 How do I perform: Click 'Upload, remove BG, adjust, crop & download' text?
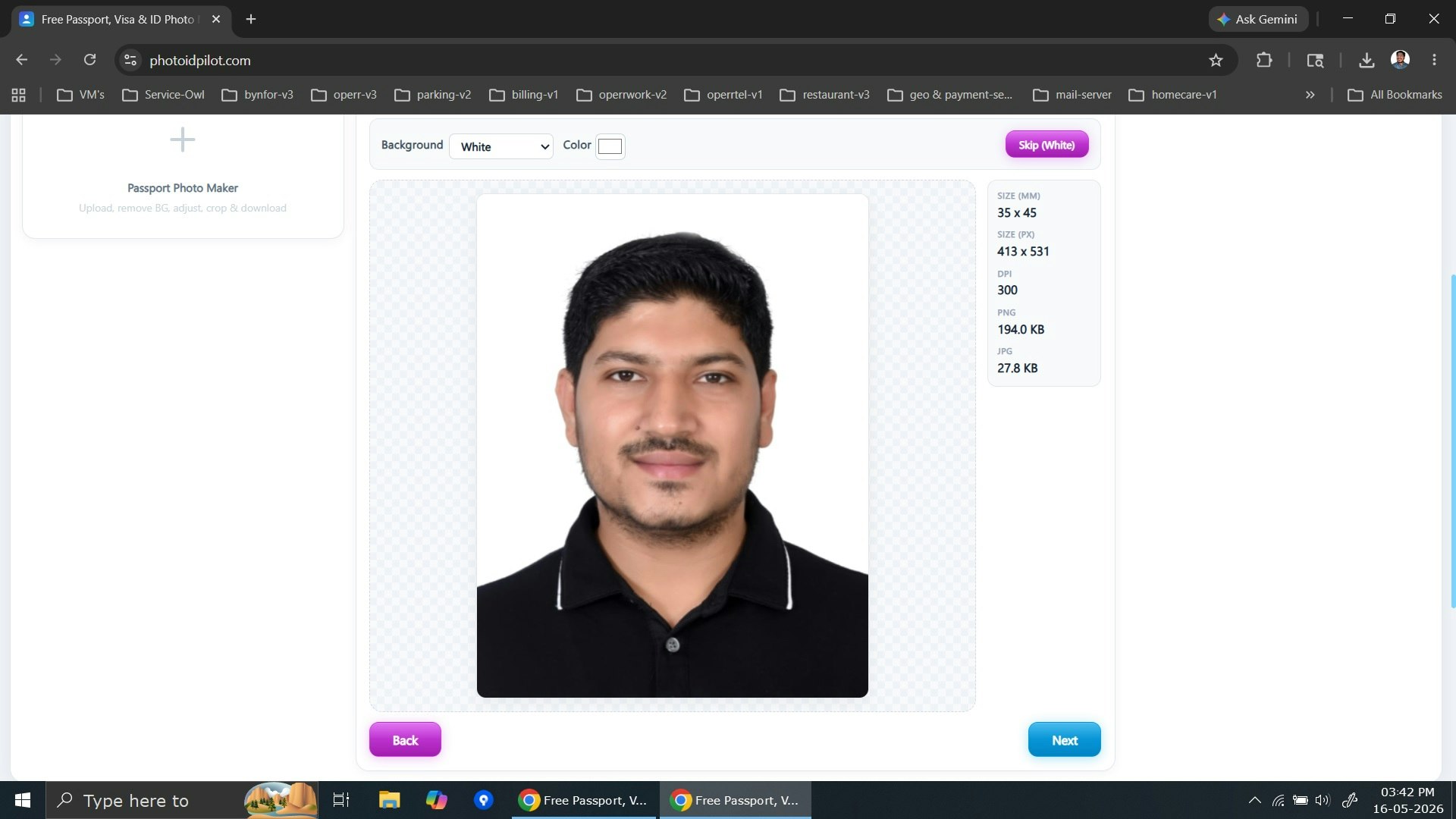coord(182,208)
